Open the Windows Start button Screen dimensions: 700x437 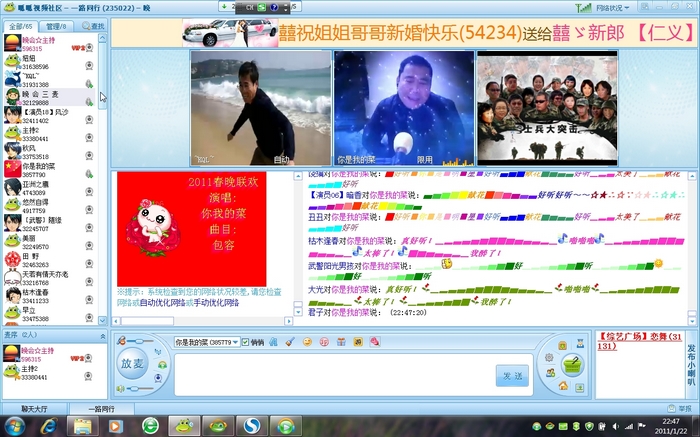[x=15, y=426]
